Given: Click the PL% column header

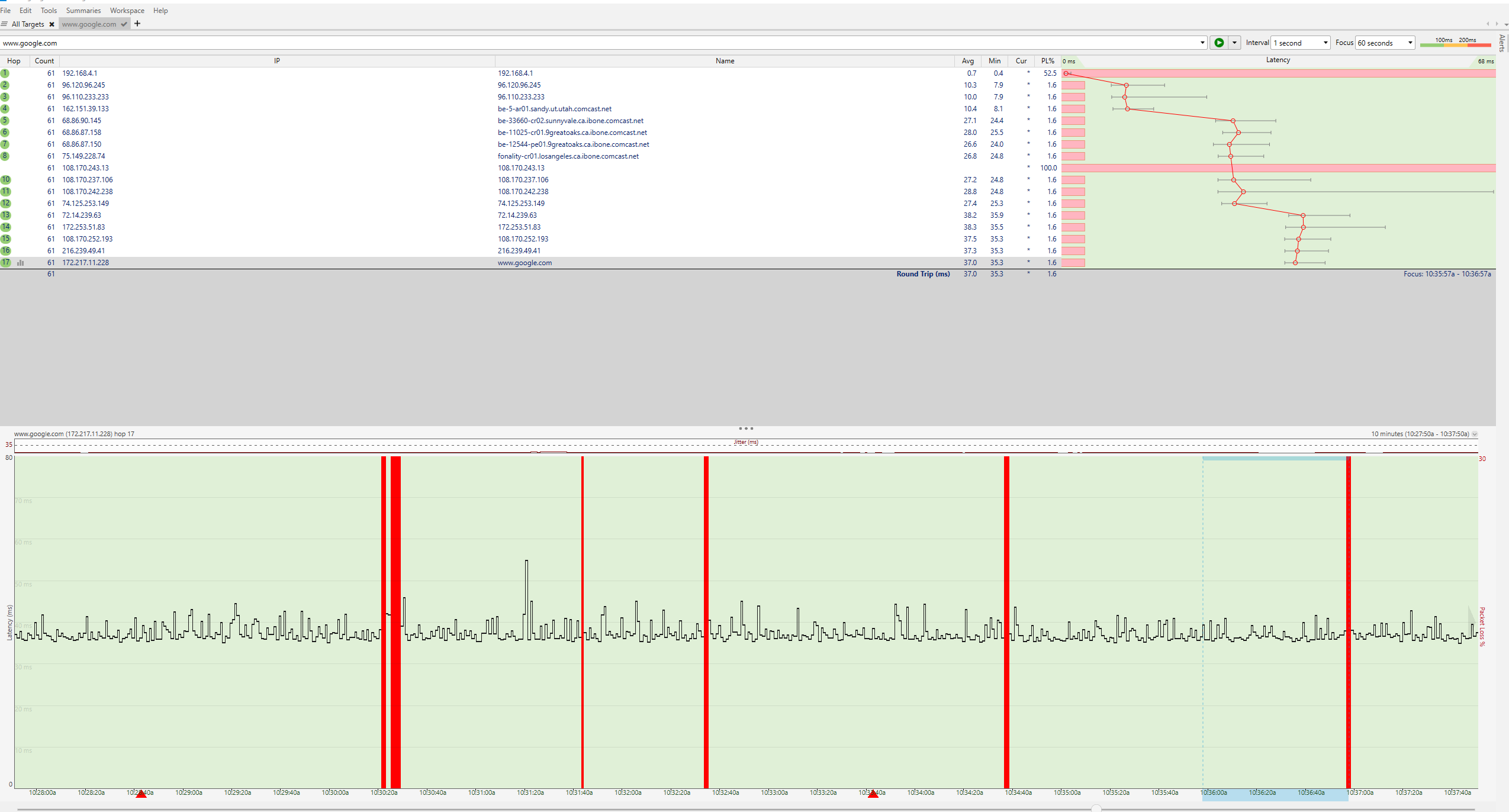Looking at the screenshot, I should [1047, 61].
